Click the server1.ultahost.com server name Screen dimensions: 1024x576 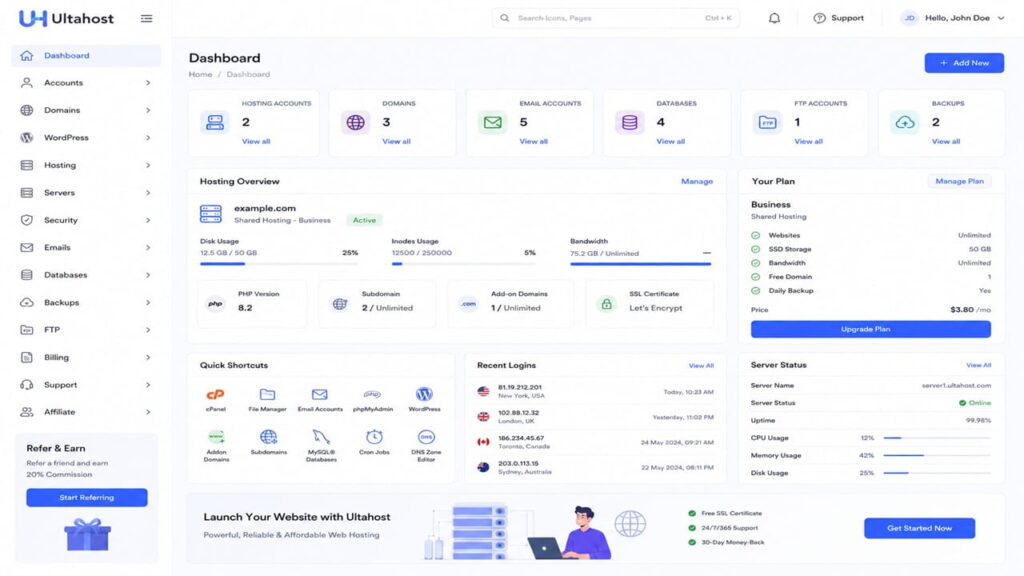956,385
